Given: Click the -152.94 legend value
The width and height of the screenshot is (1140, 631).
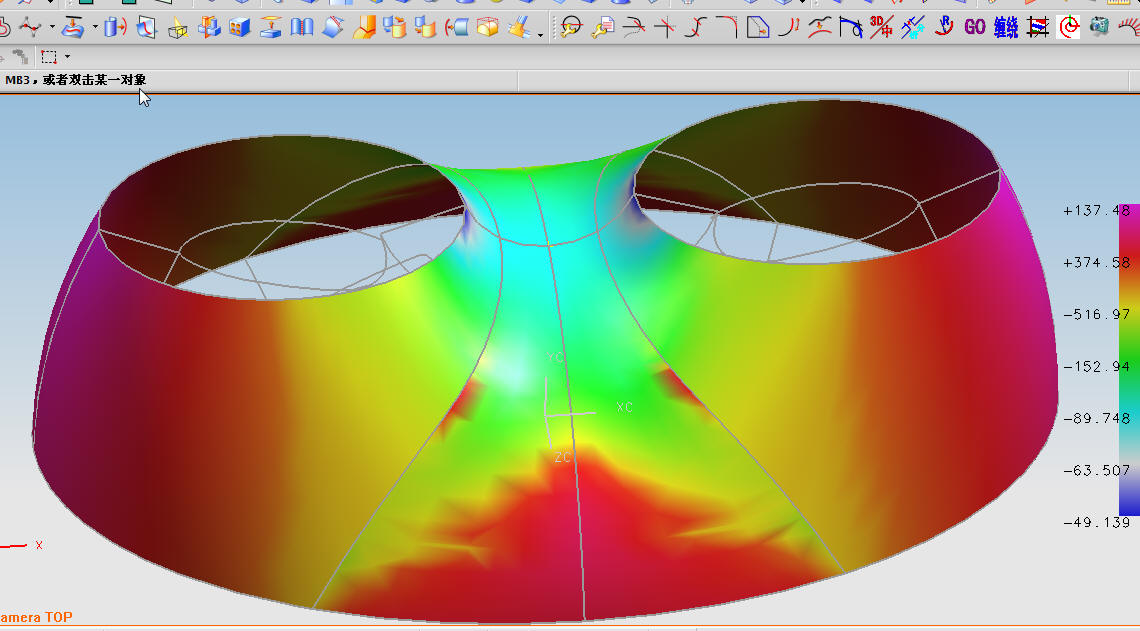Looking at the screenshot, I should click(1096, 366).
